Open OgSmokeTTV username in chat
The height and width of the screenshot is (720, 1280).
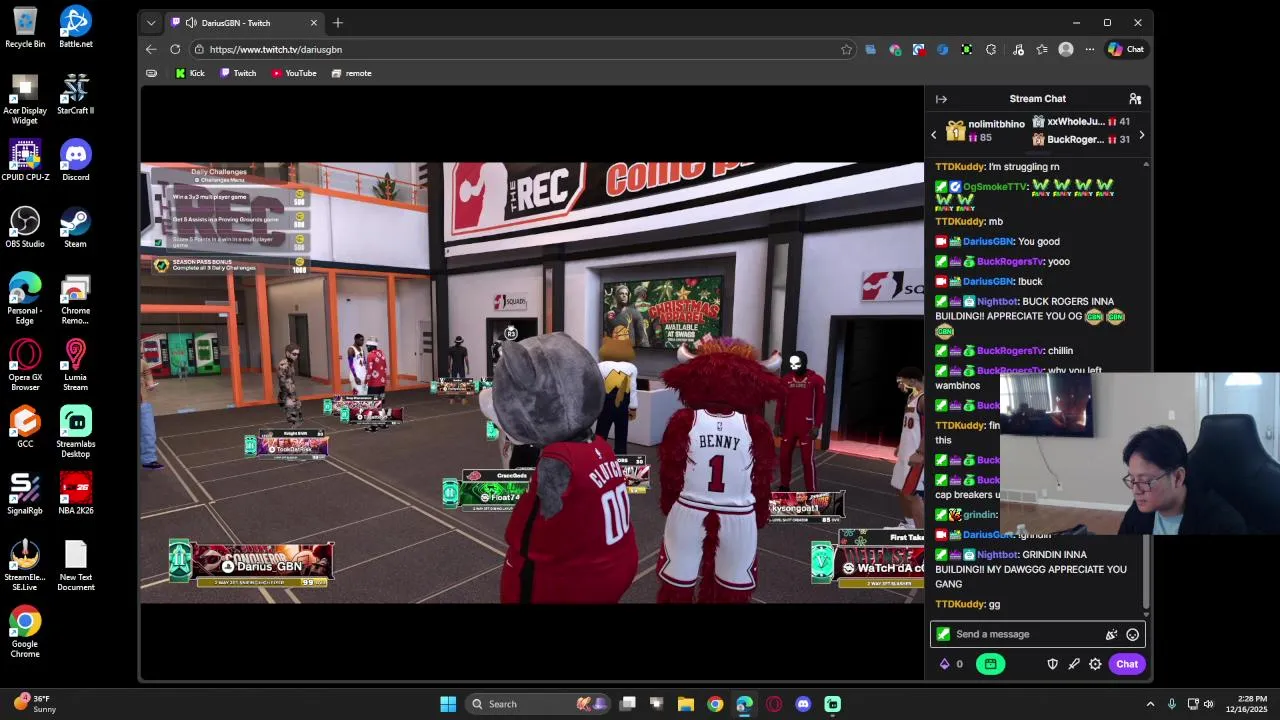coord(995,187)
